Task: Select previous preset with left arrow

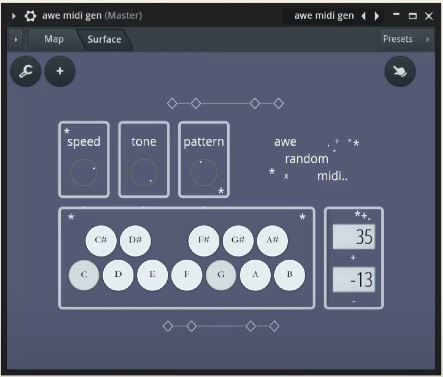Action: (363, 16)
